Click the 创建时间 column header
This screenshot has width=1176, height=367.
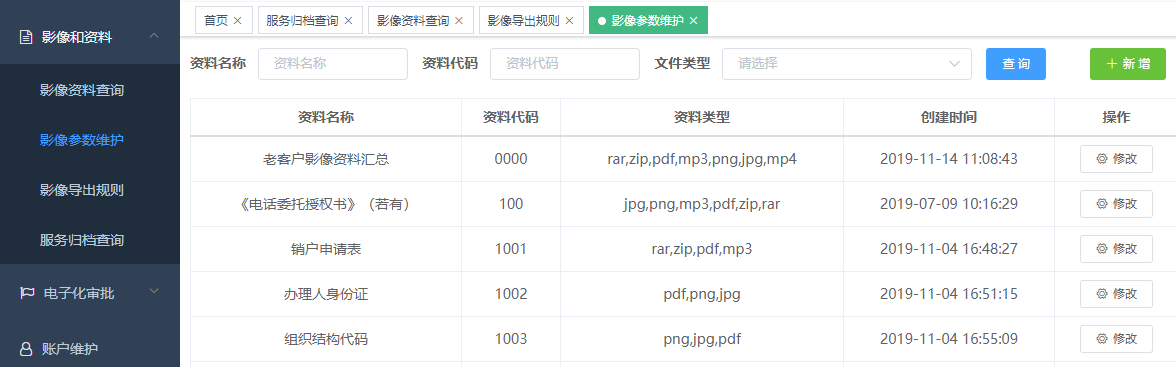pos(949,118)
